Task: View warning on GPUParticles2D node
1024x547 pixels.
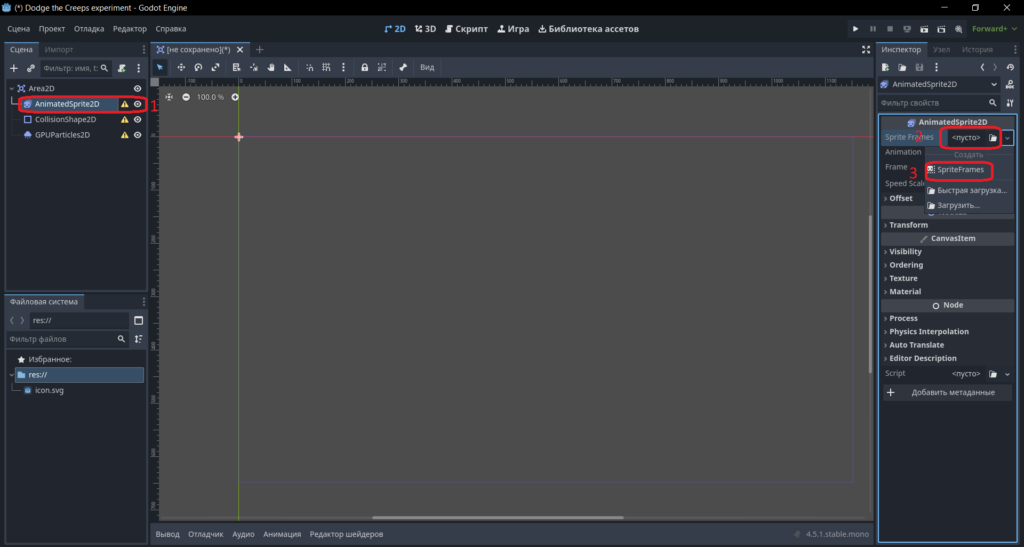Action: 125,135
